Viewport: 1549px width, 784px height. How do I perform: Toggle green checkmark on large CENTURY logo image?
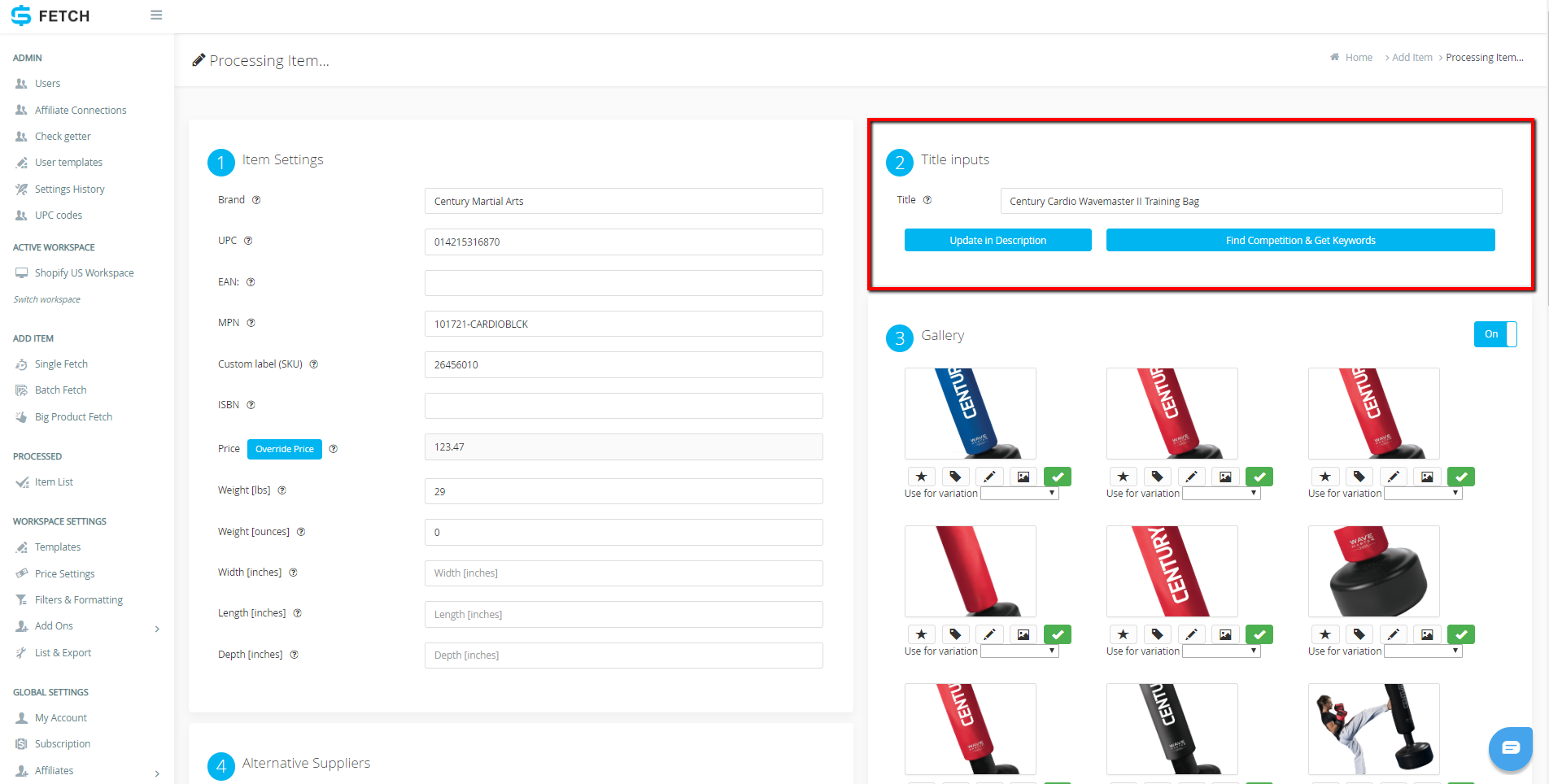coord(1259,634)
